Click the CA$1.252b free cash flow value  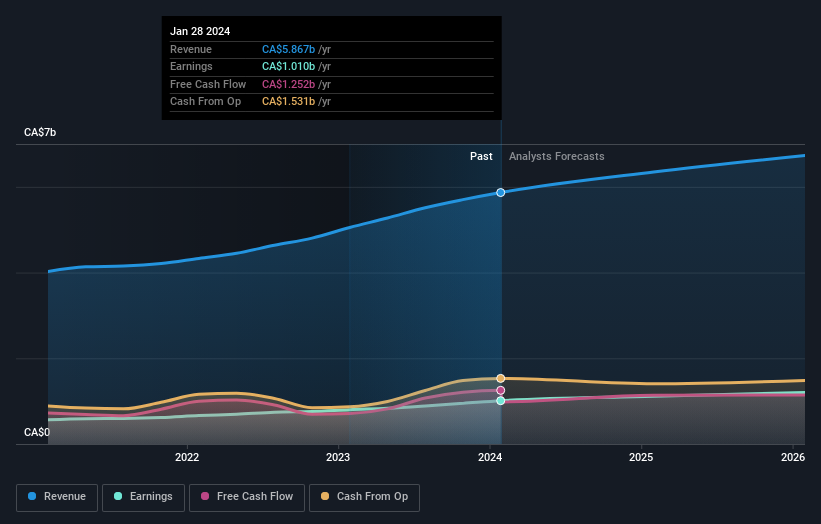click(x=289, y=84)
